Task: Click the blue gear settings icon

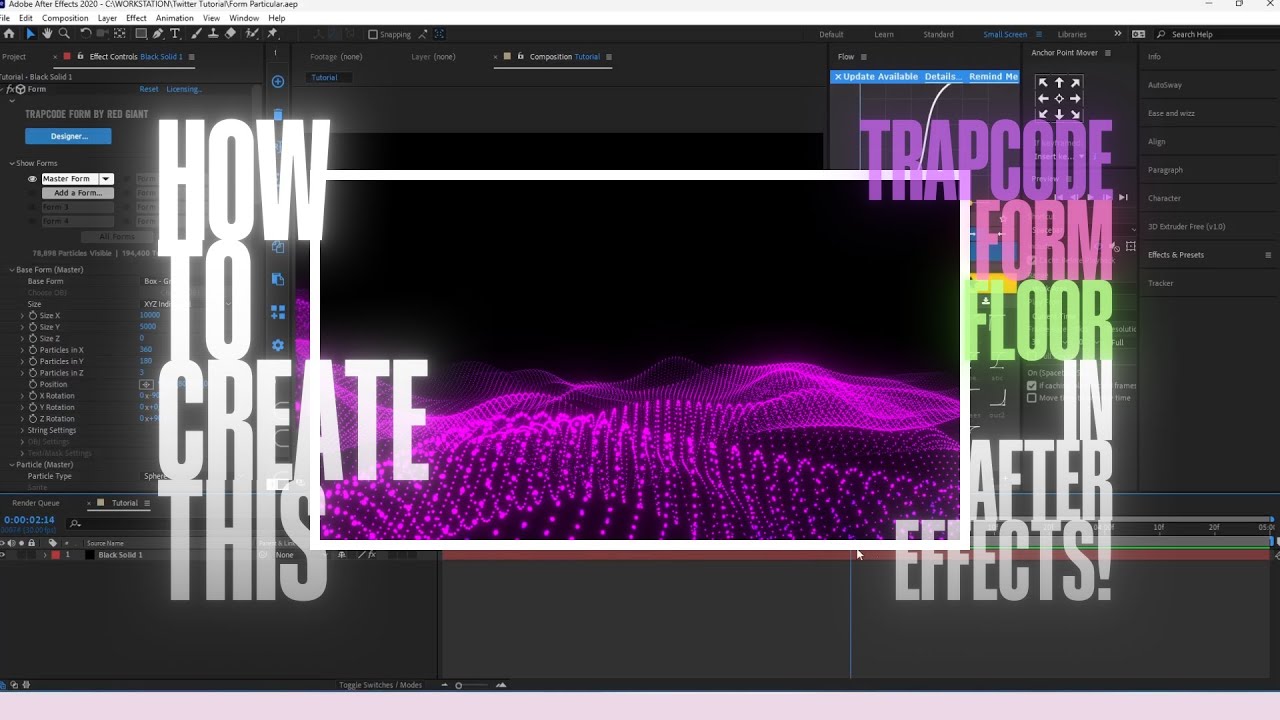Action: pyautogui.click(x=278, y=345)
